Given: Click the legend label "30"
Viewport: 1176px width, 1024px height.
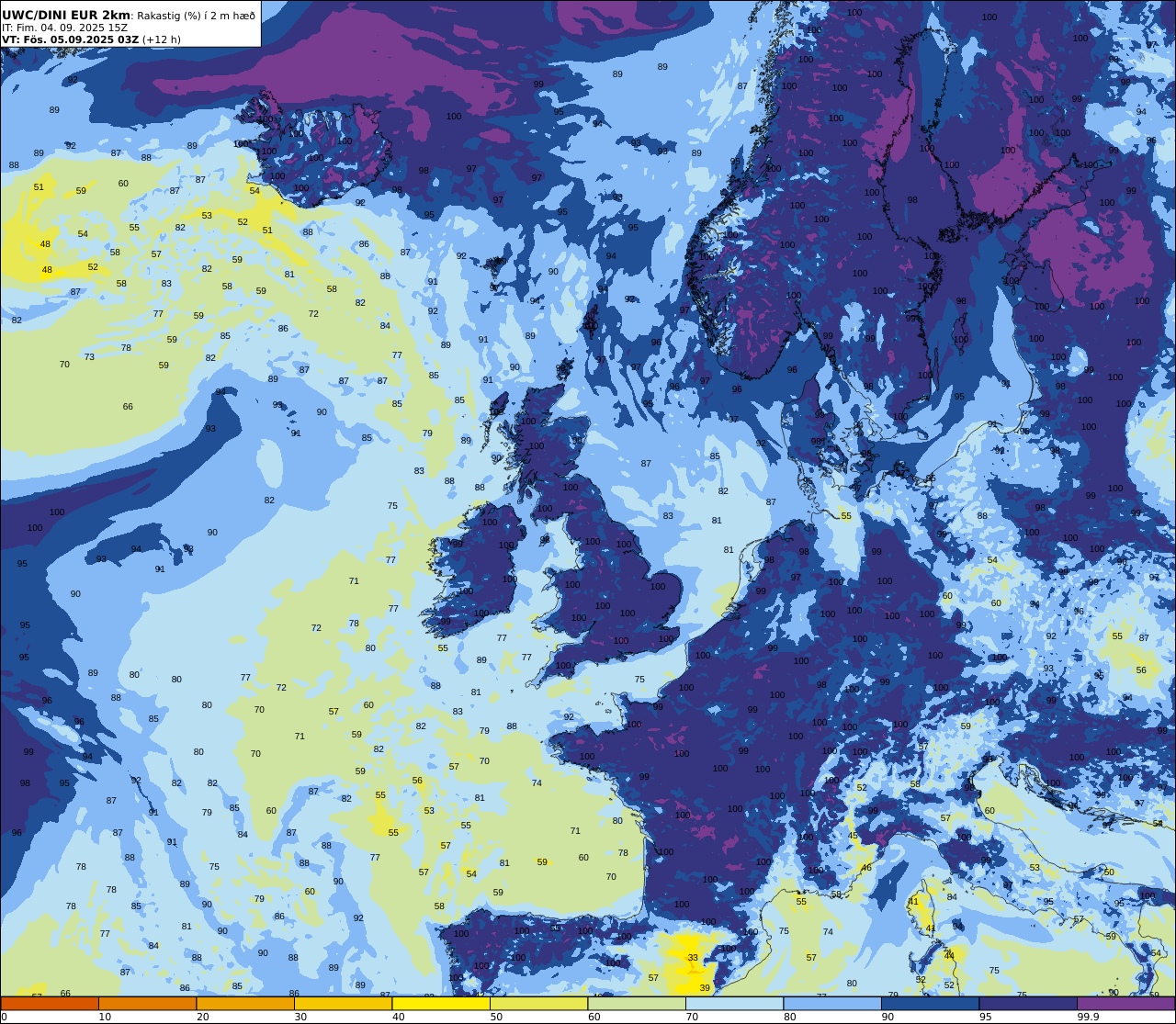Looking at the screenshot, I should tap(300, 1017).
